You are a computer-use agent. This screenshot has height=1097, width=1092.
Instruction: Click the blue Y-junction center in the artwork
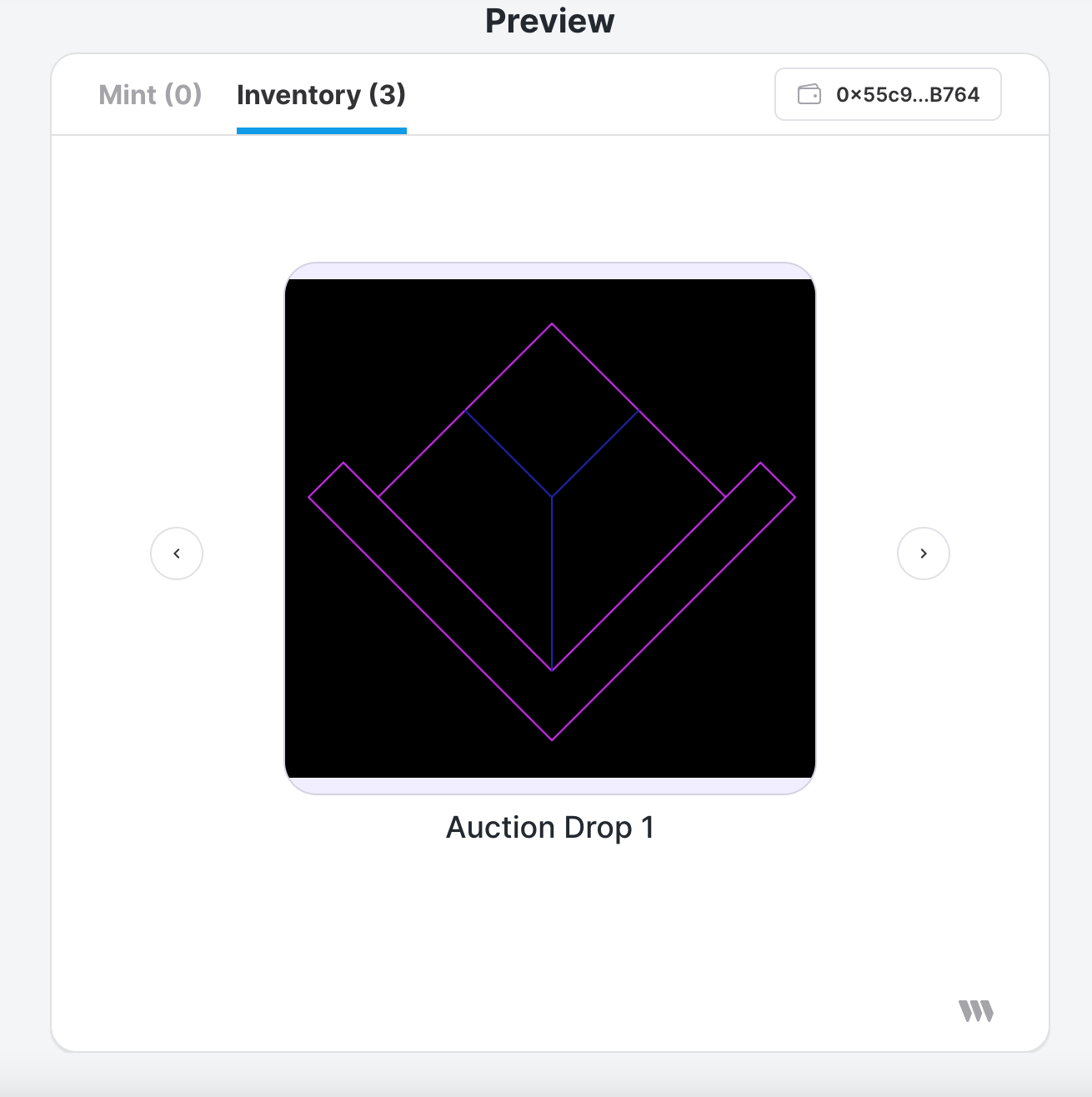tap(552, 497)
